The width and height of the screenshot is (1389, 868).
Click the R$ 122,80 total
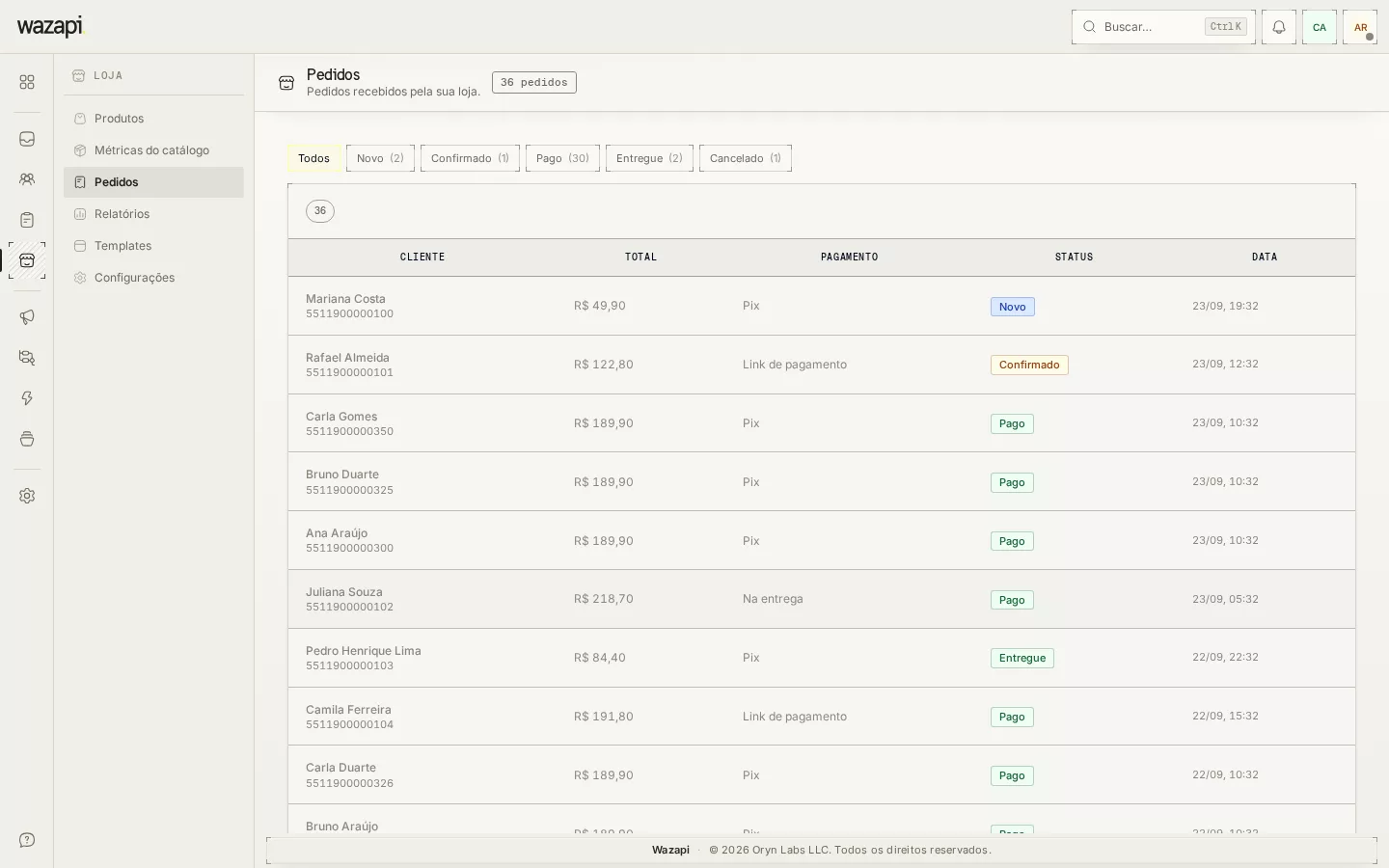coord(604,365)
